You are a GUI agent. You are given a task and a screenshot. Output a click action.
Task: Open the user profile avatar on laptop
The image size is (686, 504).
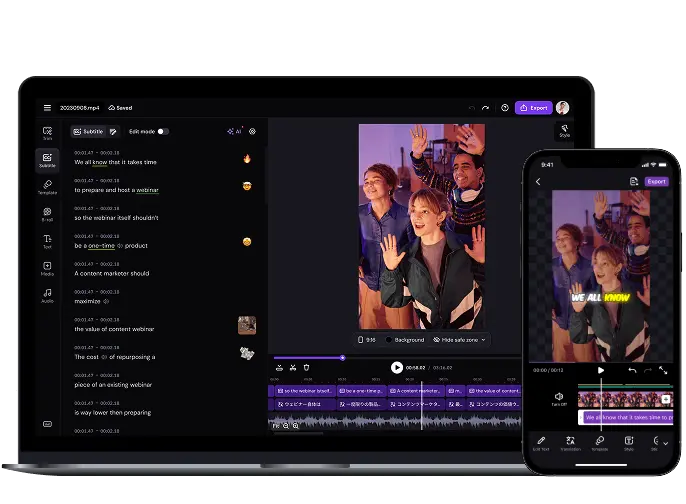[x=563, y=108]
